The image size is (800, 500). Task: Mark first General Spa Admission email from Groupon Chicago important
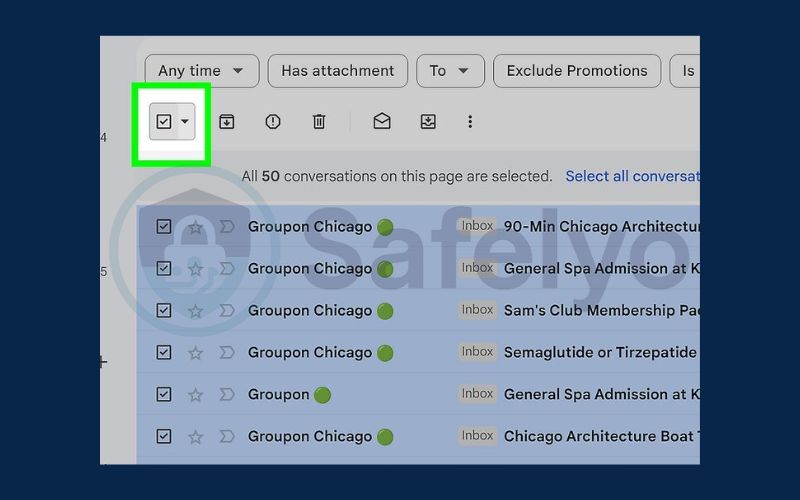pyautogui.click(x=227, y=268)
